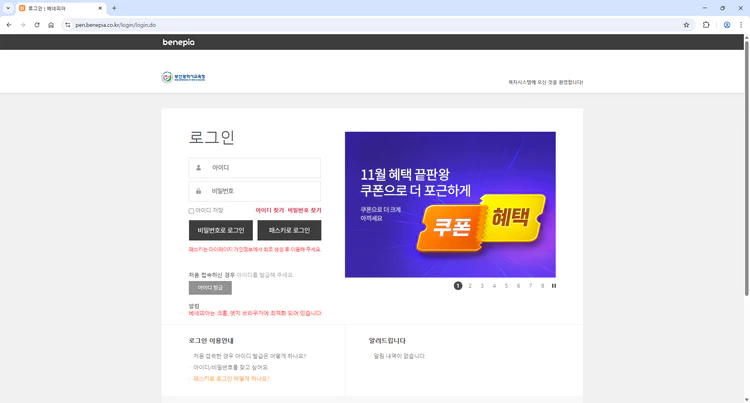Select banner slide 8 in pagination
This screenshot has width=750, height=403.
[542, 286]
